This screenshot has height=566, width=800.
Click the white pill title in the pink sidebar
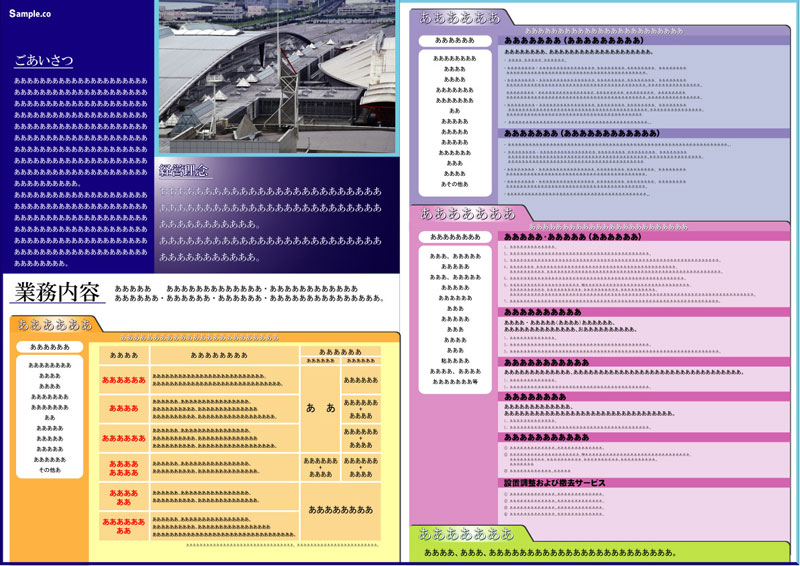point(455,237)
